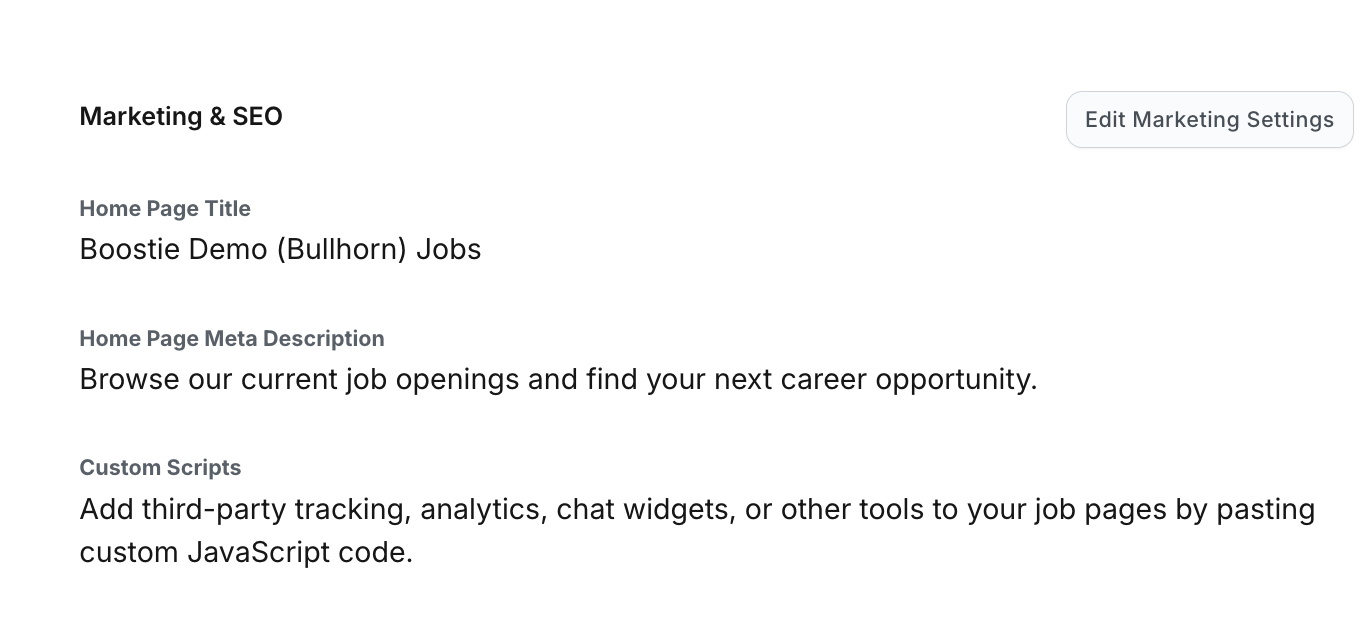Click the word Jobs in the title value
The width and height of the screenshot is (1364, 638).
448,249
